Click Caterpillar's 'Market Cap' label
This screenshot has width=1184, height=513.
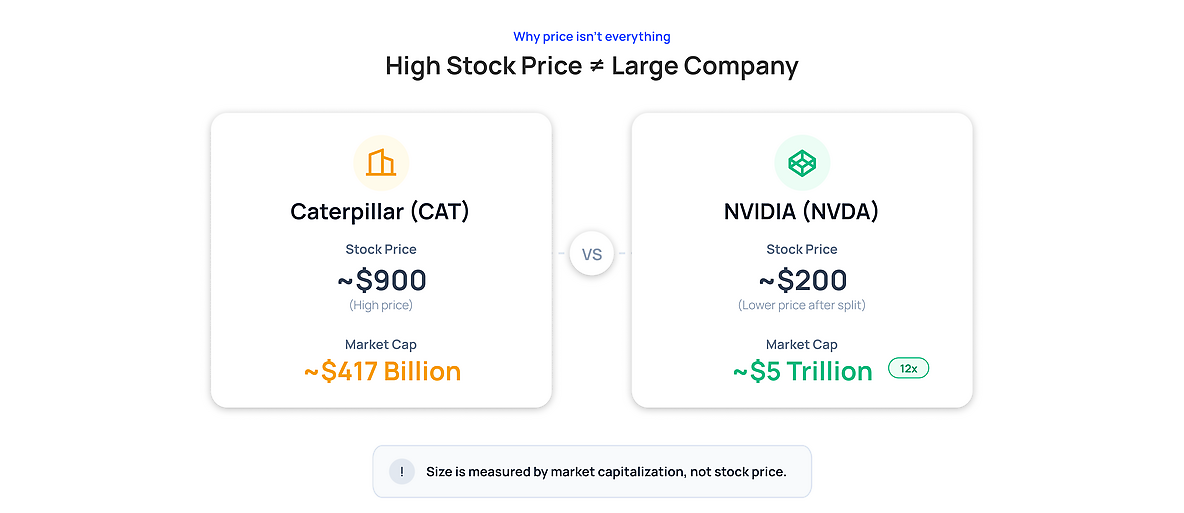tap(381, 345)
